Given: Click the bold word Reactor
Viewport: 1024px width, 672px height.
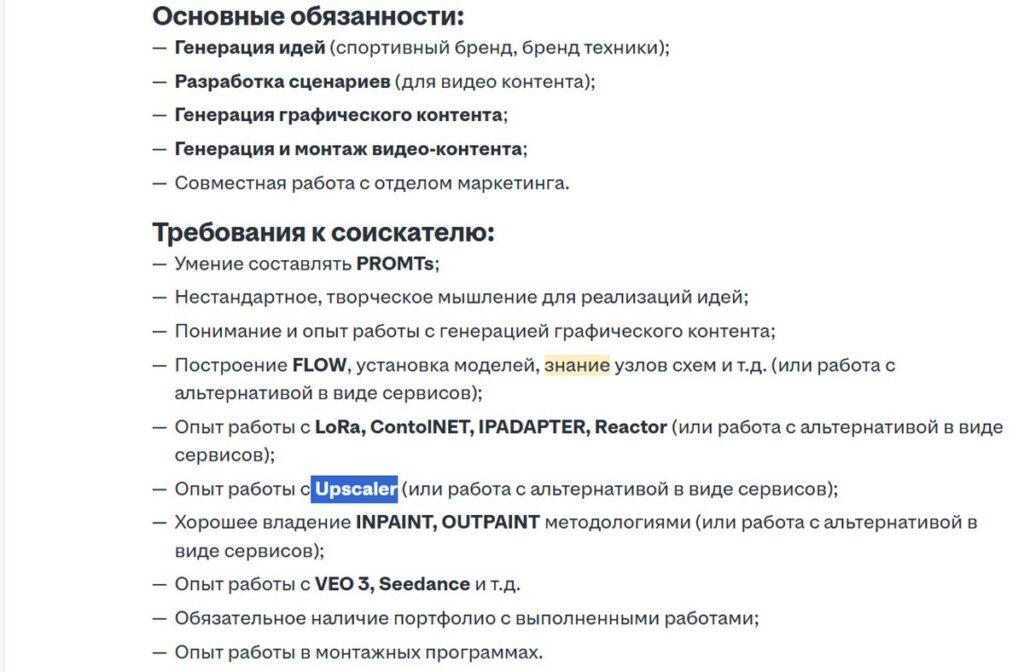Looking at the screenshot, I should tap(630, 427).
